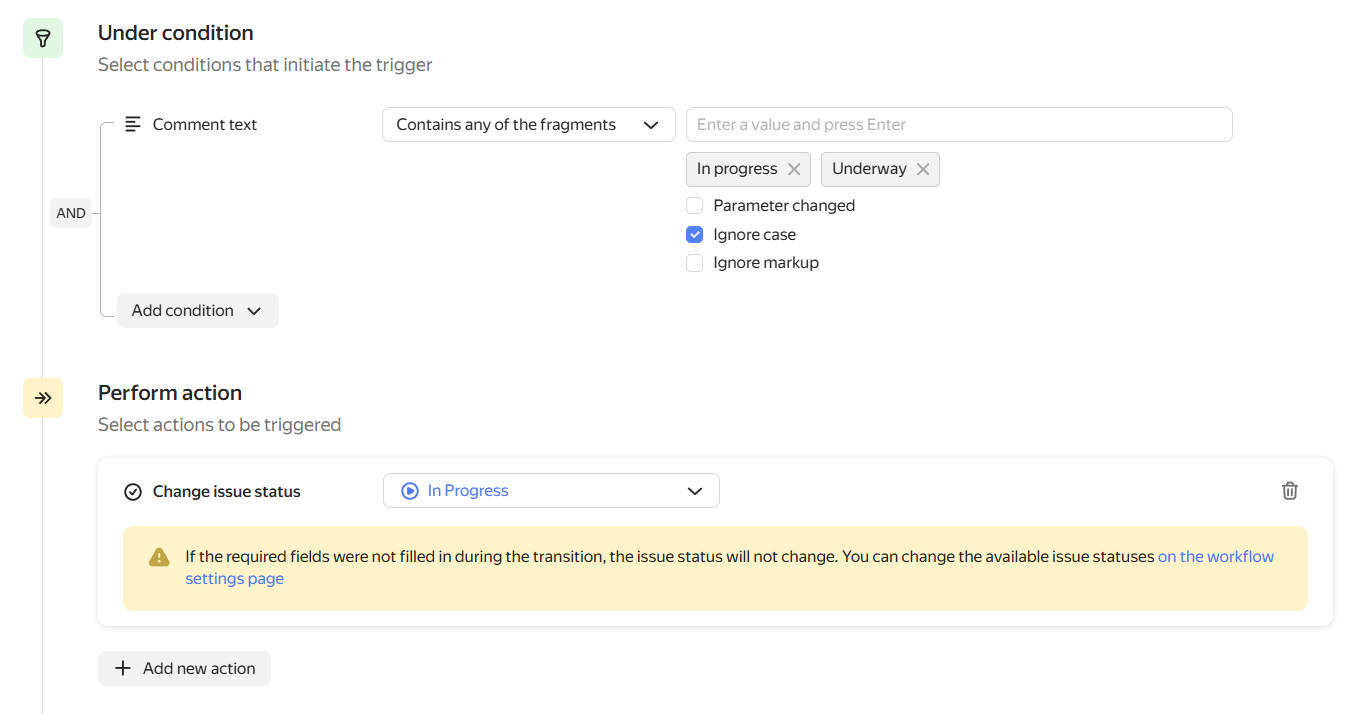The width and height of the screenshot is (1357, 714).
Task: Click the yellow arrow icon beside Perform action
Action: coord(43,398)
